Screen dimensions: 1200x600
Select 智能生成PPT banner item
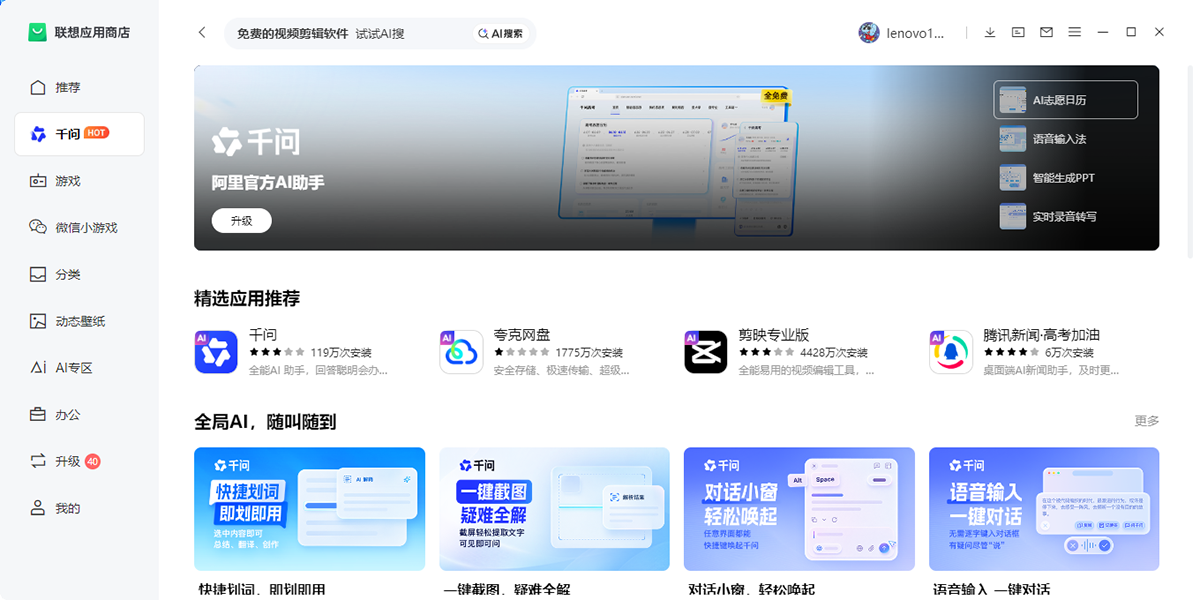click(x=1066, y=178)
